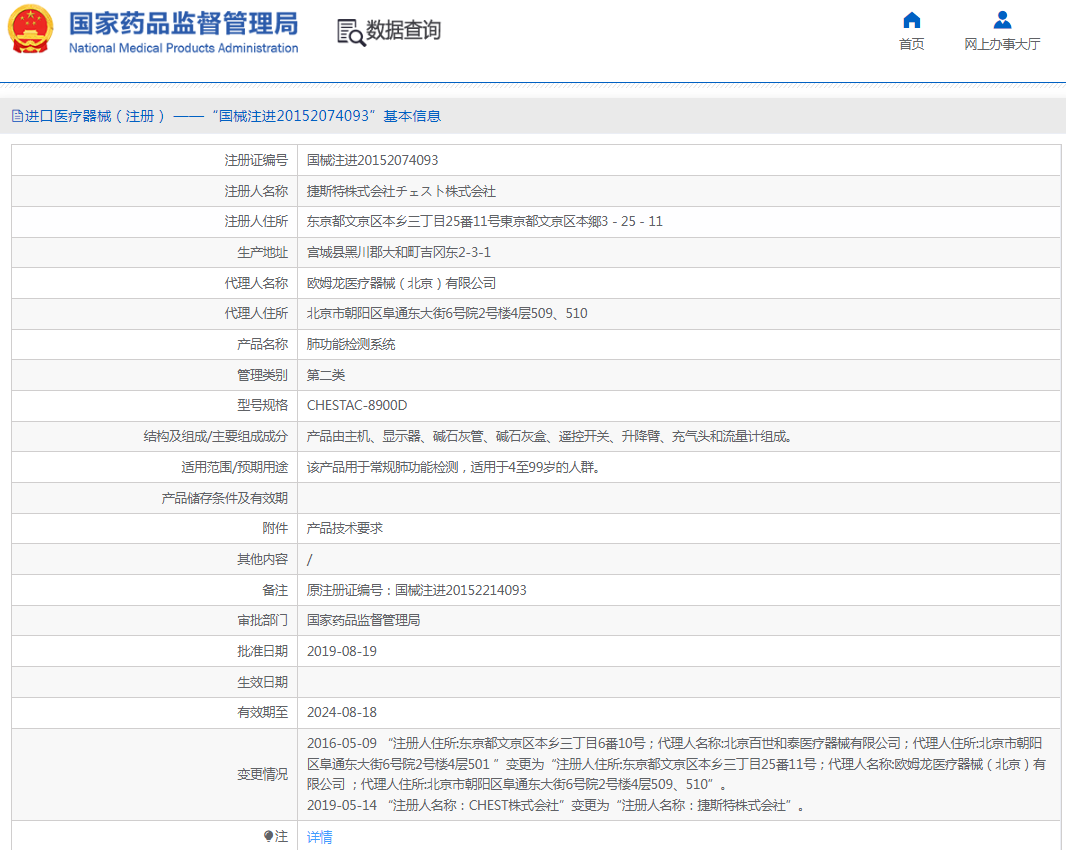Click the document icon beside 进口医疗器械 heading

[16, 116]
